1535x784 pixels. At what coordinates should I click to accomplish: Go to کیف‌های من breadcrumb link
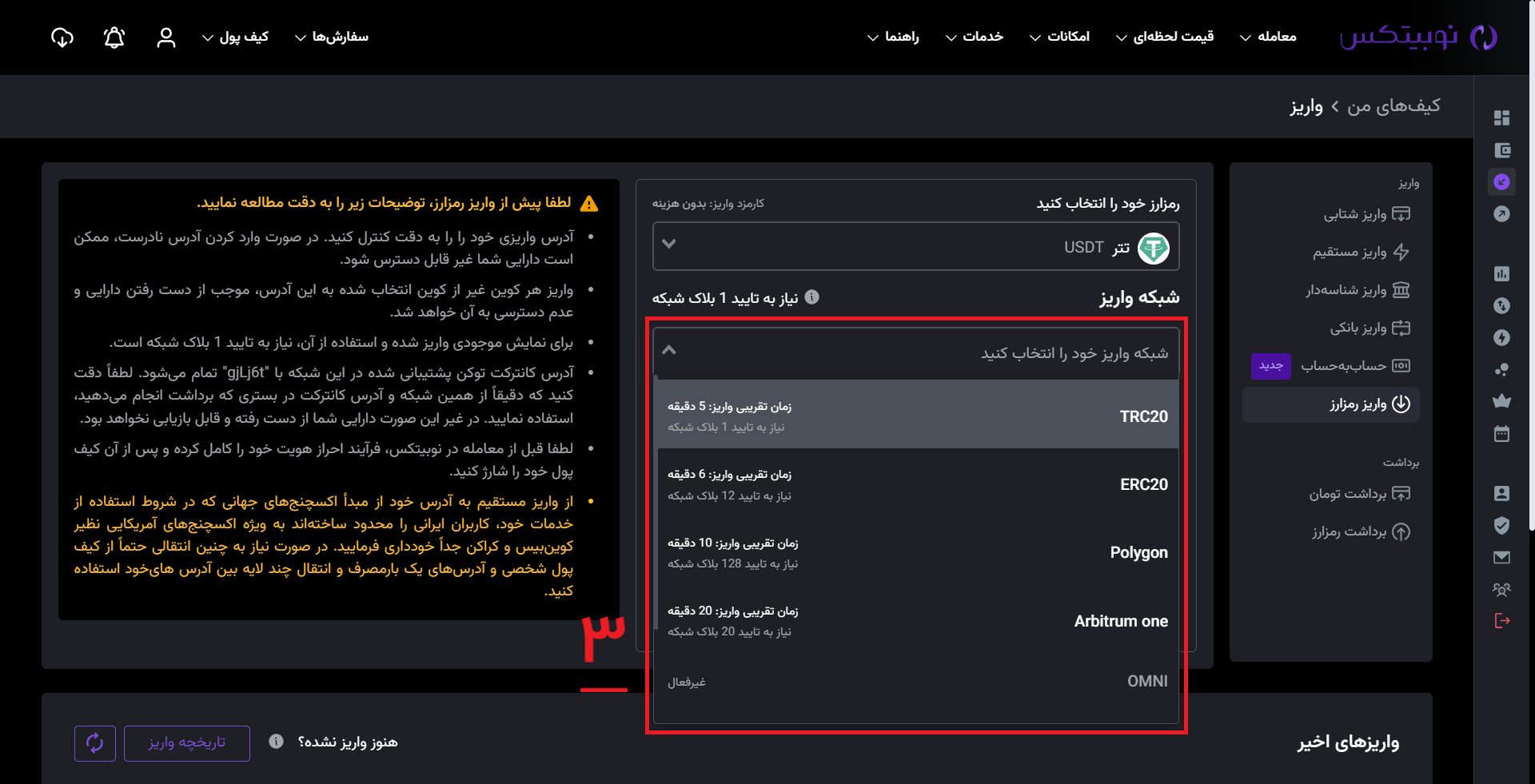click(1393, 105)
